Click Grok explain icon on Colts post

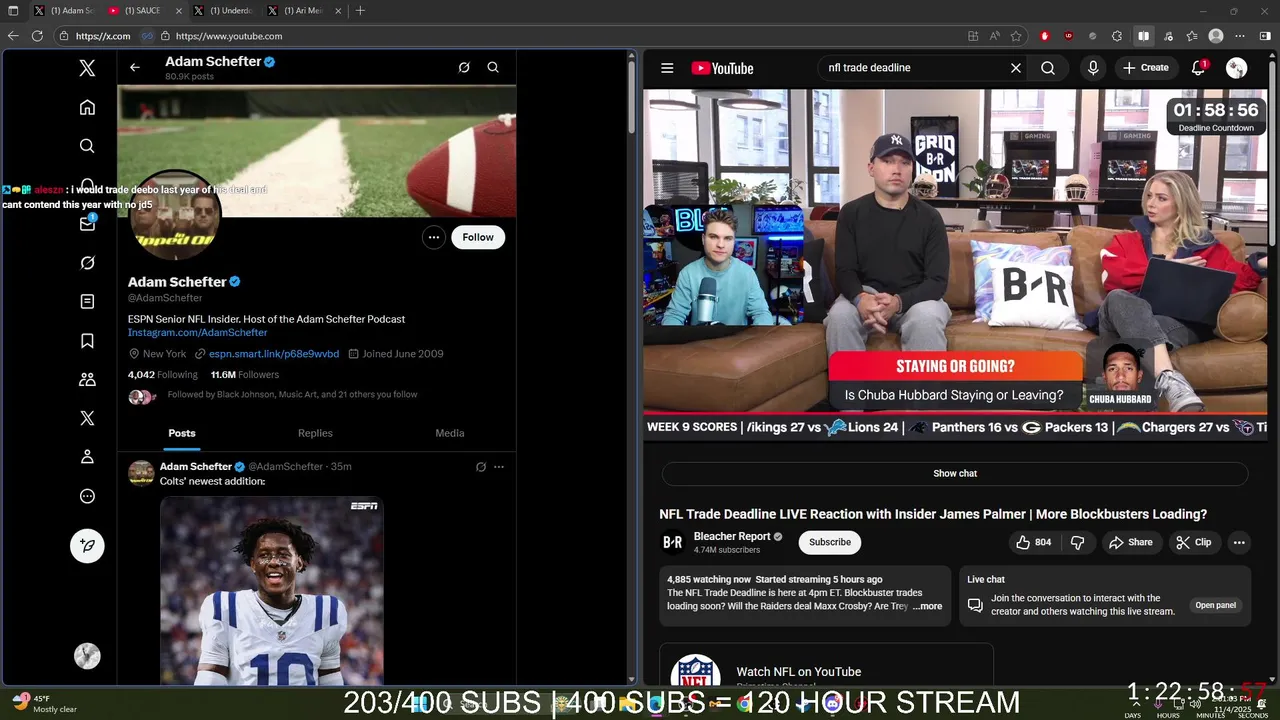pyautogui.click(x=481, y=467)
